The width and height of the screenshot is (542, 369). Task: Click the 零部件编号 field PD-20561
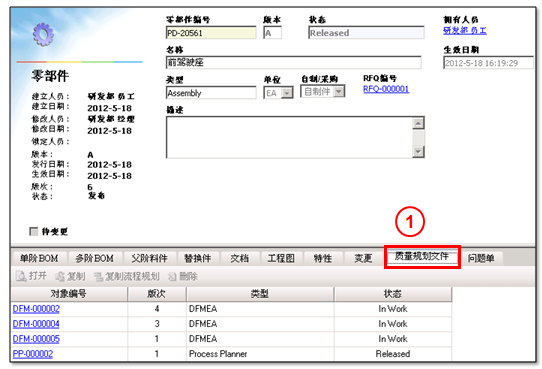click(x=211, y=33)
